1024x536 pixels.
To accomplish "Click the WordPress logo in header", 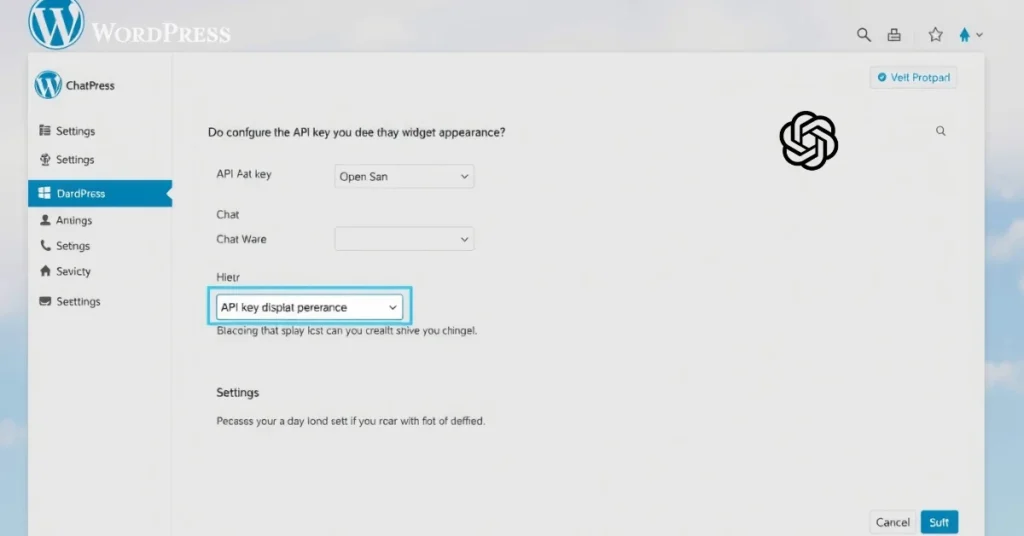I will (56, 24).
